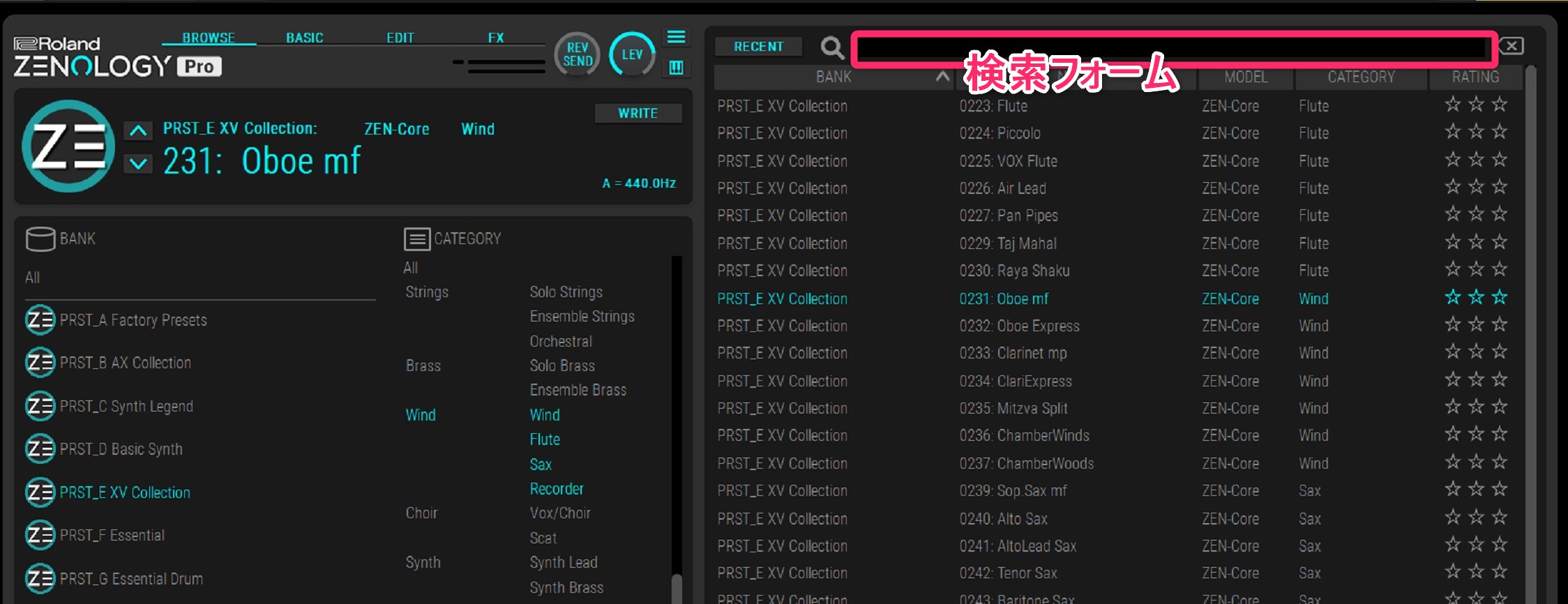Step to previous tone with up arrow

click(138, 130)
